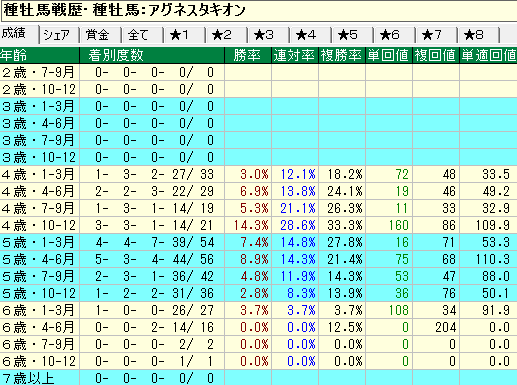Select the 2歳・7-9月 row label
The image size is (517, 385).
[39, 72]
